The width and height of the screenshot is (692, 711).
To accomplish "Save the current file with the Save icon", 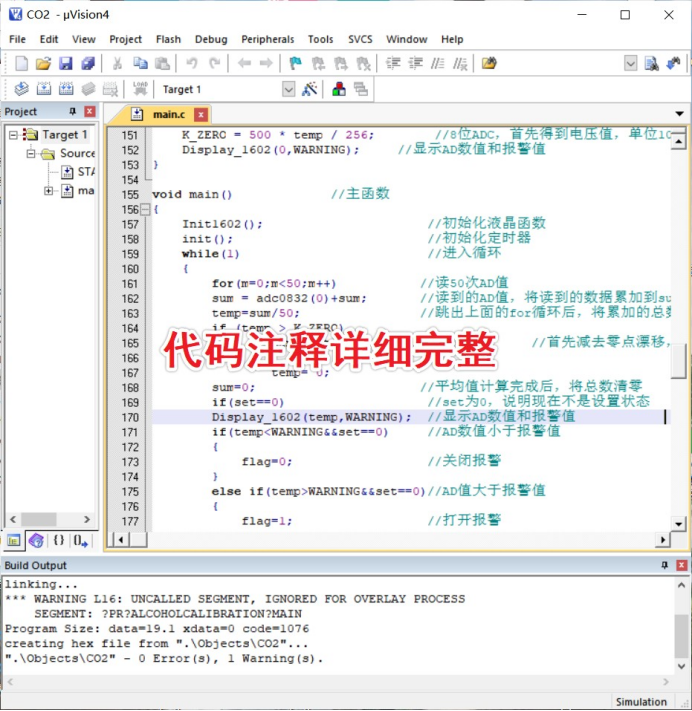I will (x=66, y=63).
